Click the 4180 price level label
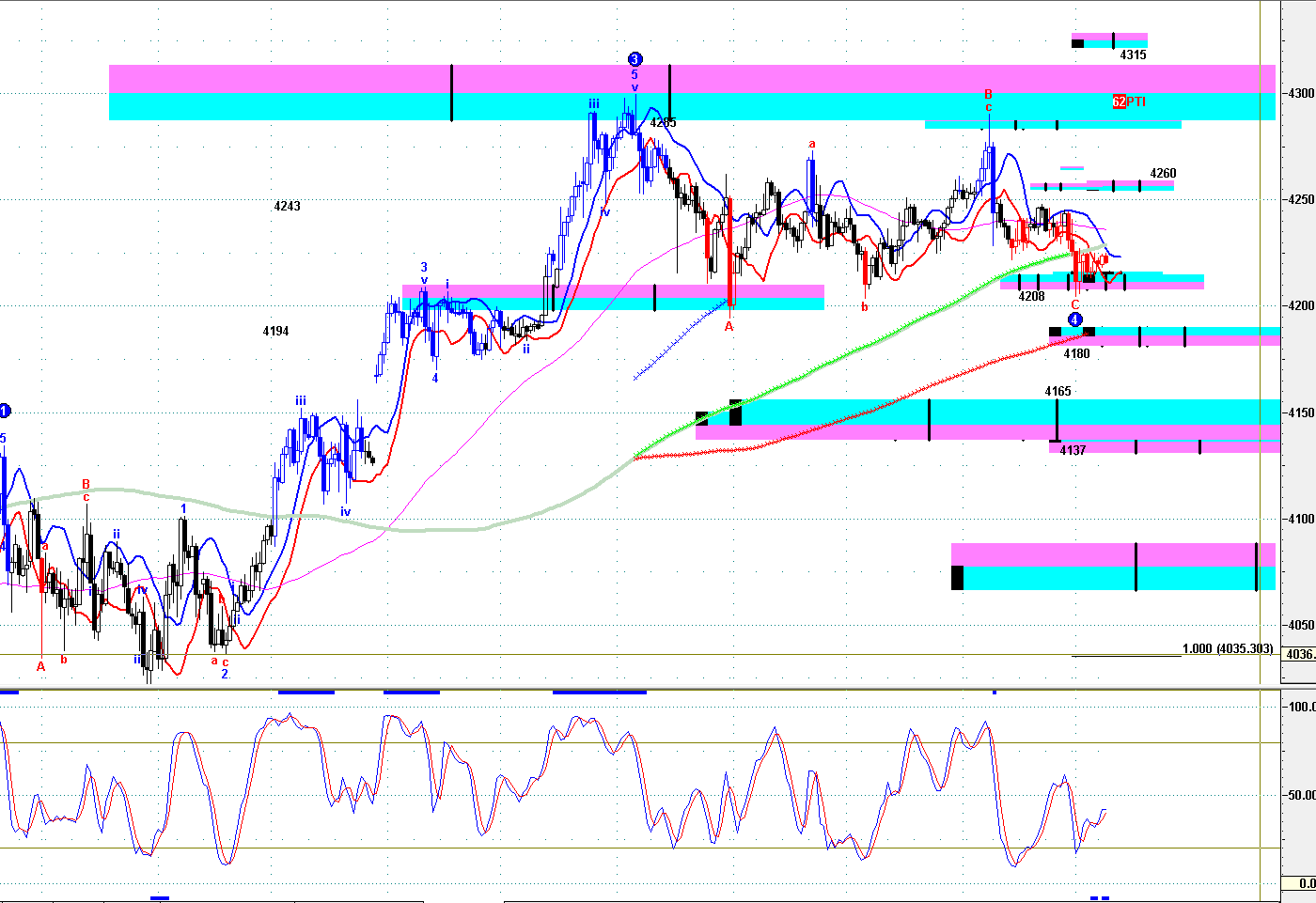This screenshot has width=1316, height=903. point(1076,354)
